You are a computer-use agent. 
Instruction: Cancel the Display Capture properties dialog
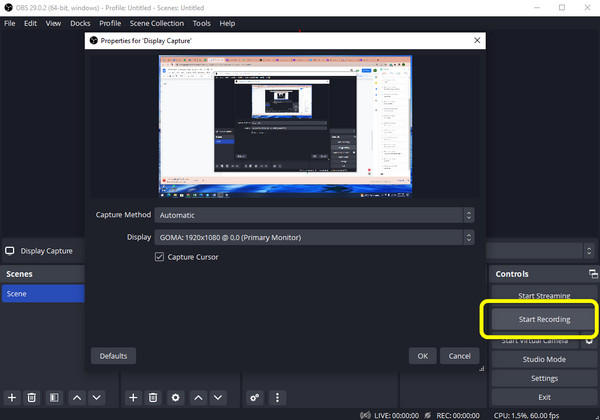(x=460, y=356)
